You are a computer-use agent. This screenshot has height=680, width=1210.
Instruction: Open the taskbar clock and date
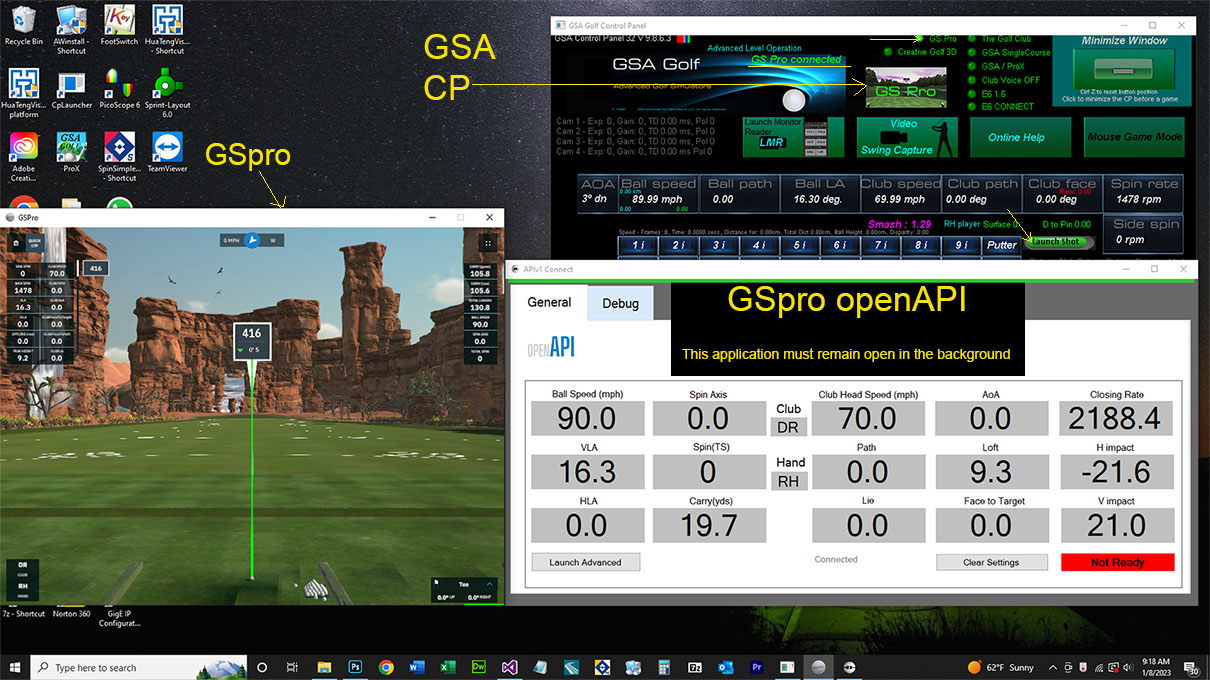tap(1158, 667)
